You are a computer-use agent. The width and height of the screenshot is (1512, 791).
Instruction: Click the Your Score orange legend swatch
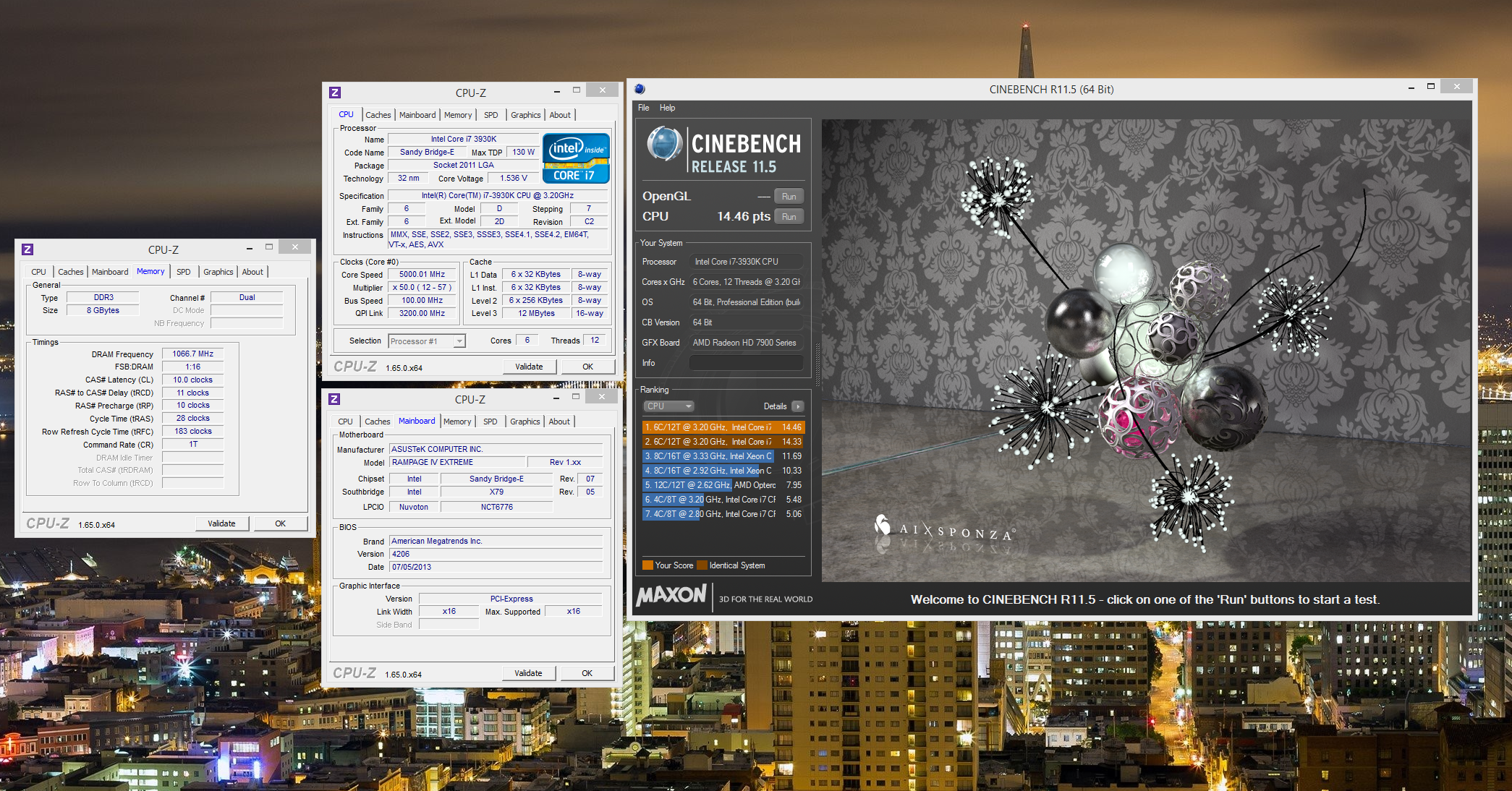pyautogui.click(x=647, y=565)
